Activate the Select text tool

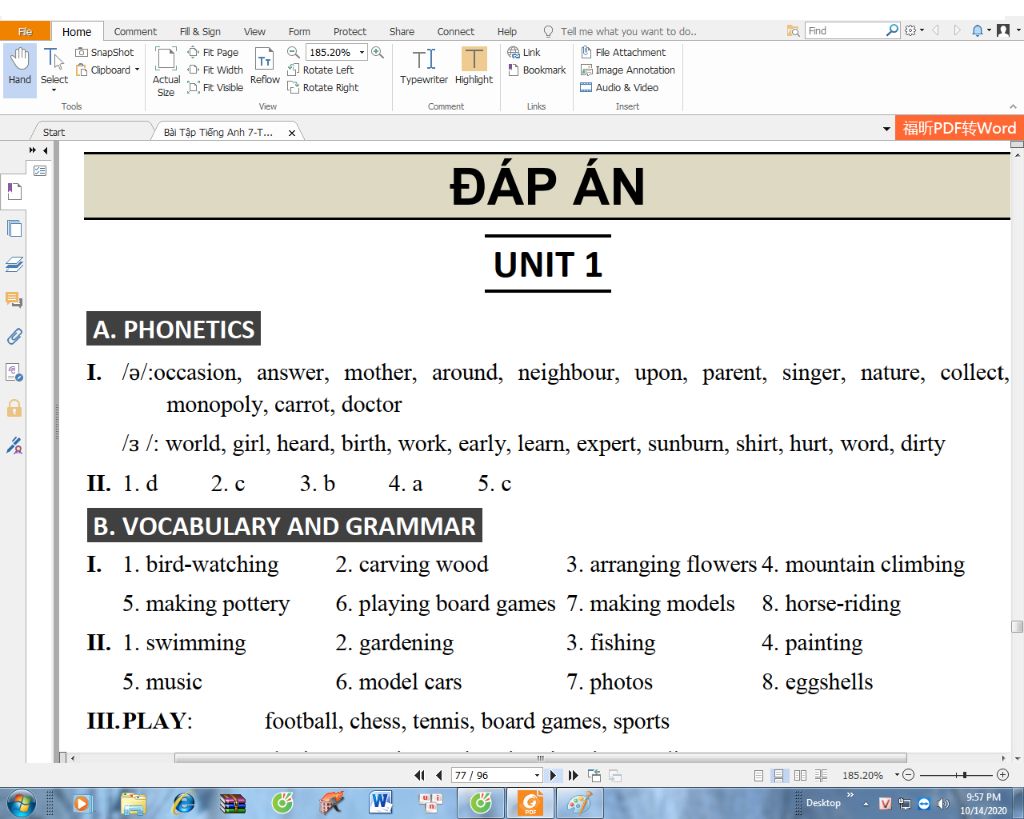click(x=54, y=67)
